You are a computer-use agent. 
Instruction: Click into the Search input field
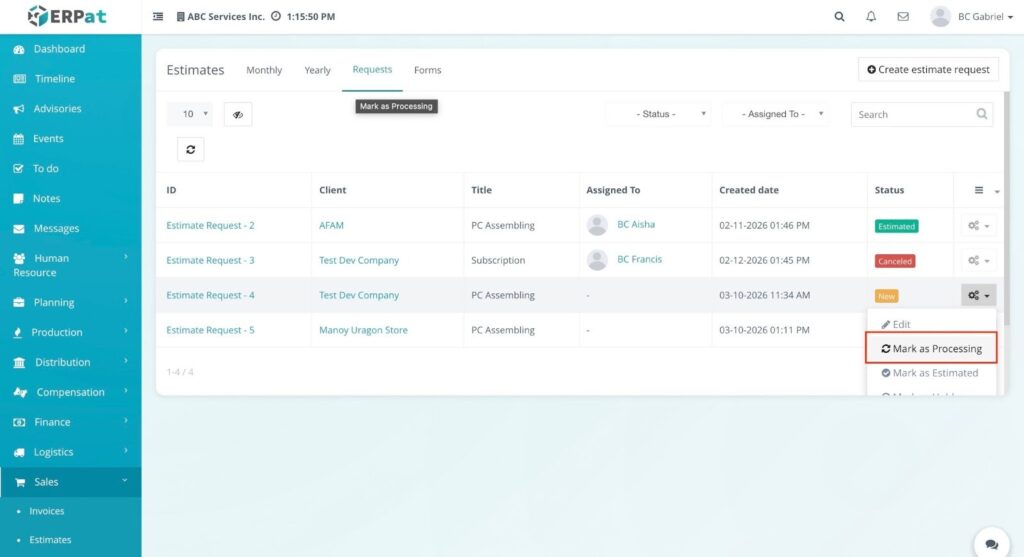(911, 114)
